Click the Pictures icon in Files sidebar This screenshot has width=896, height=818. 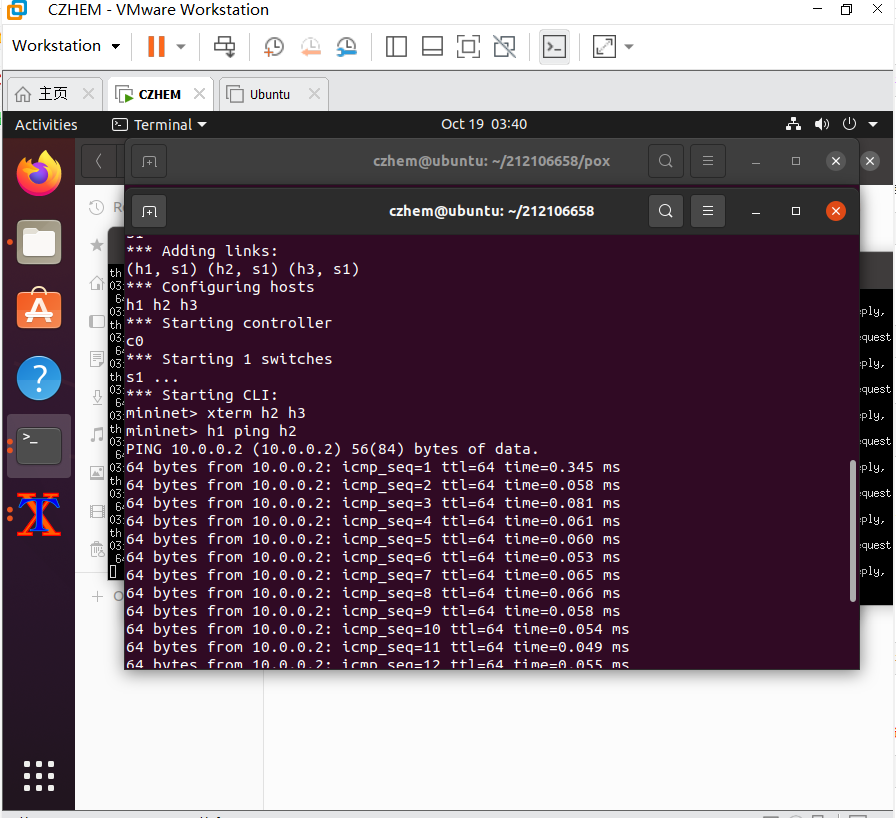(x=97, y=472)
